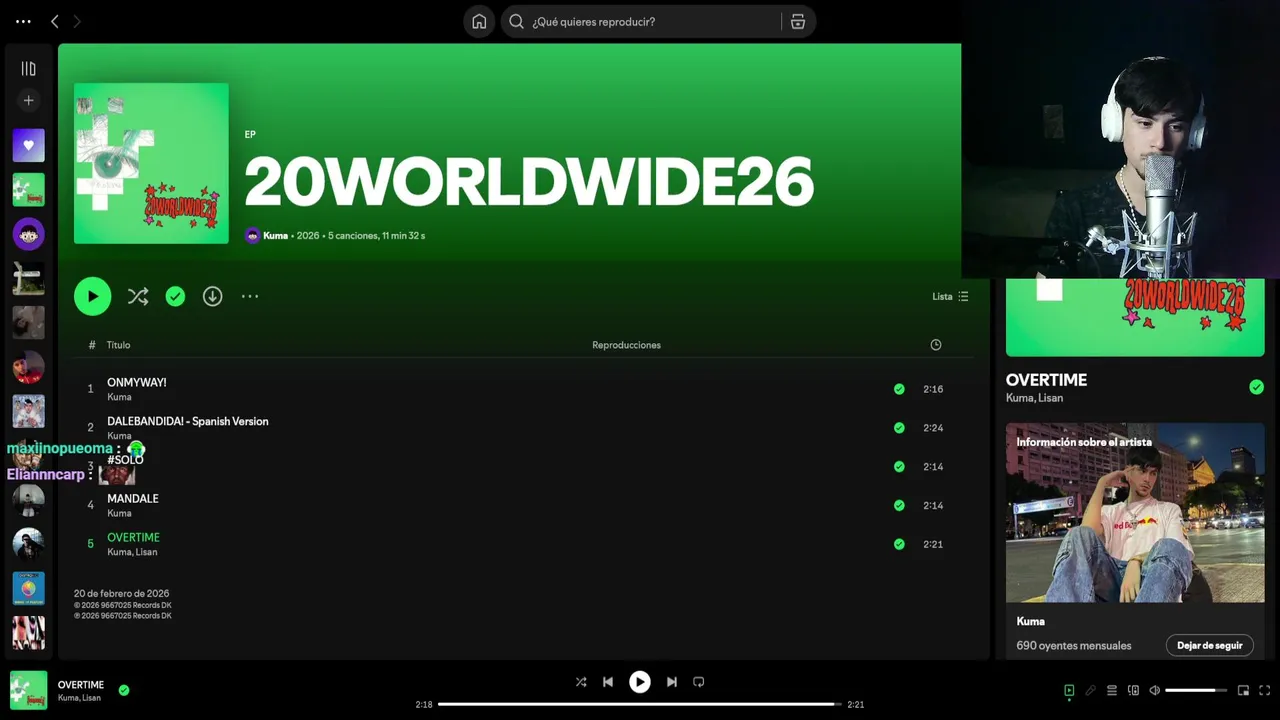Click the search magnifier icon
Image resolution: width=1280 pixels, height=720 pixels.
click(517, 21)
